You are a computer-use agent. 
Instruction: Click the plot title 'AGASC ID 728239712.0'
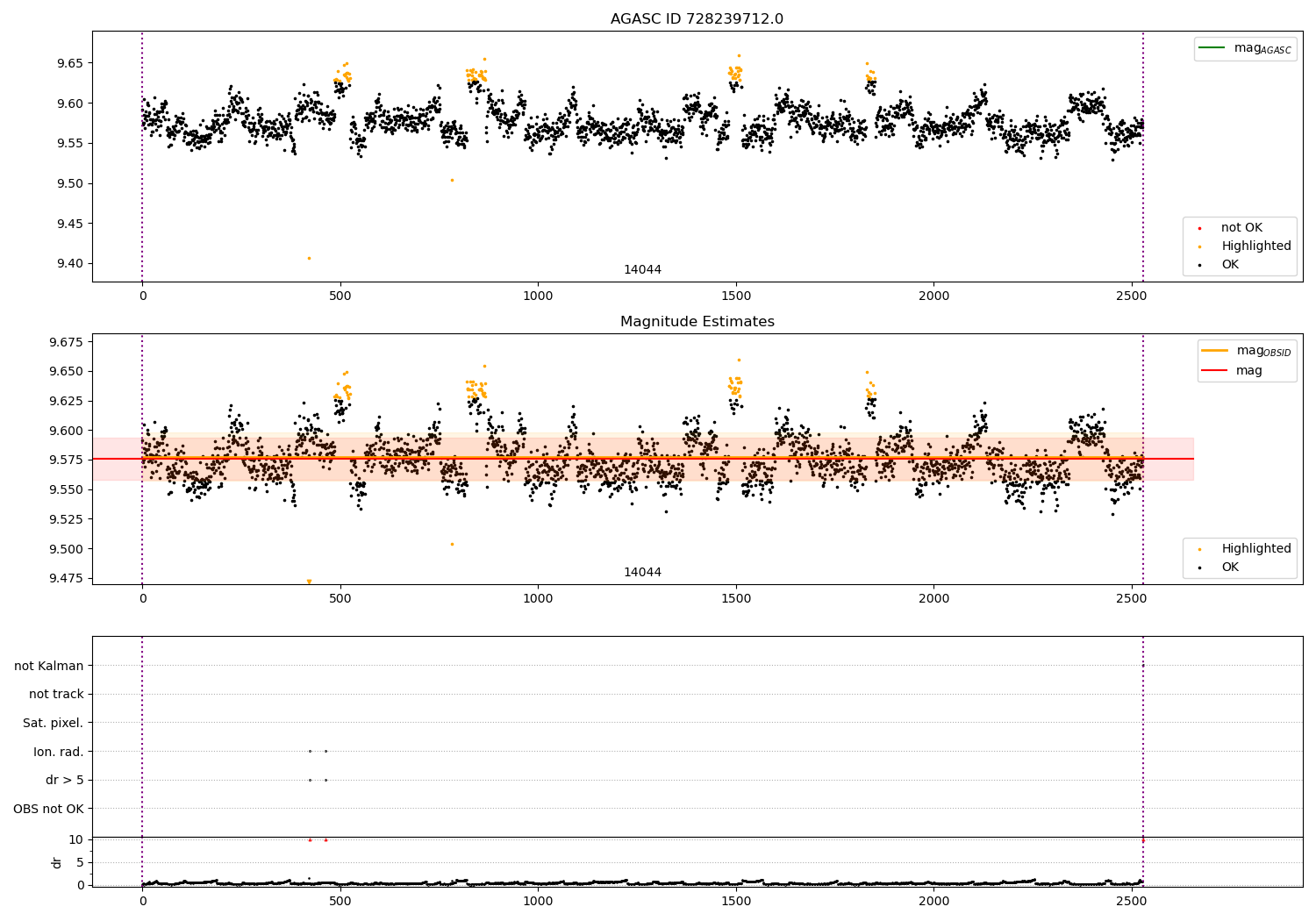[697, 19]
